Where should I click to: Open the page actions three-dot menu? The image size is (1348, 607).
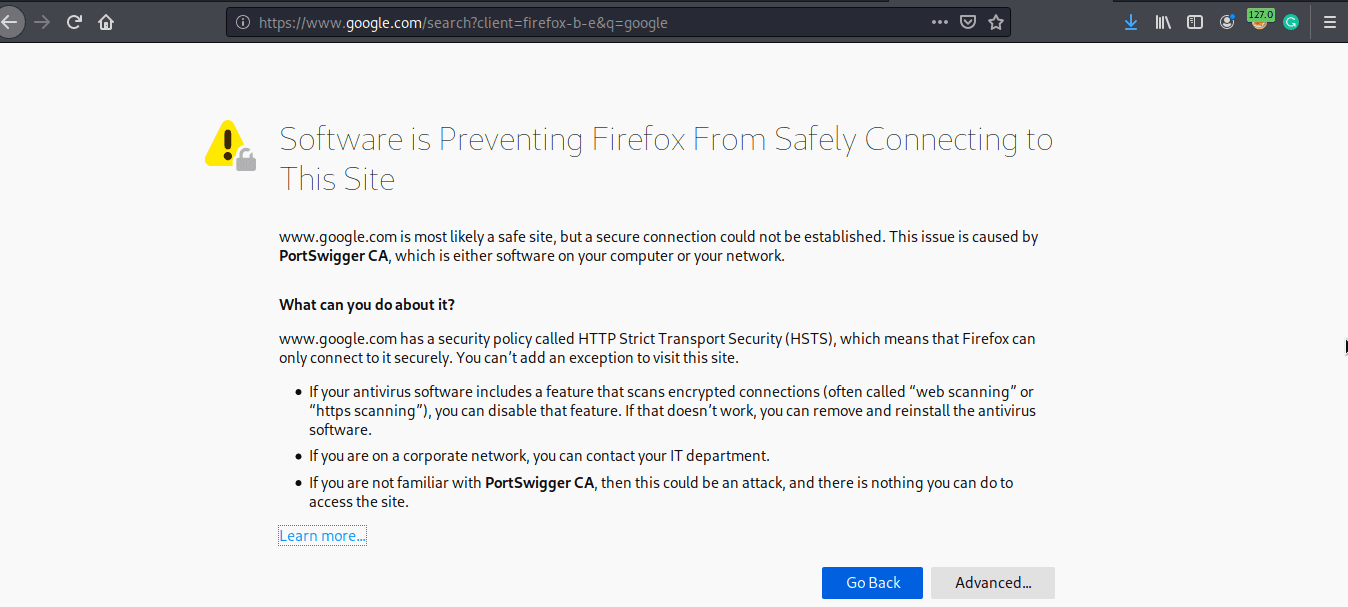click(x=940, y=22)
